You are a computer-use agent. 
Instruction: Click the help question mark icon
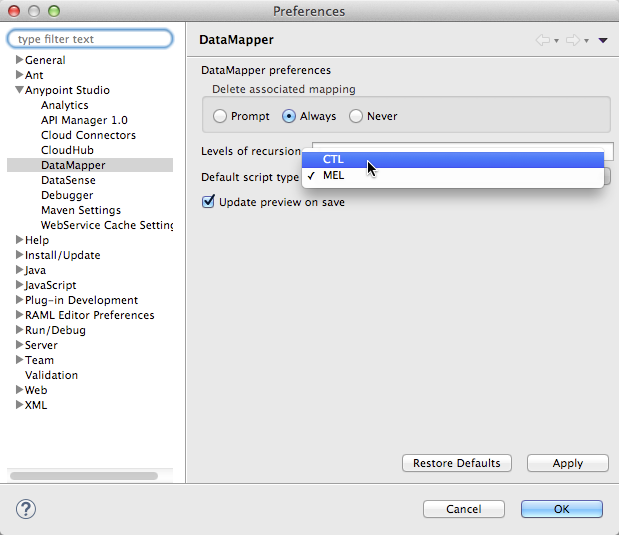click(x=26, y=509)
